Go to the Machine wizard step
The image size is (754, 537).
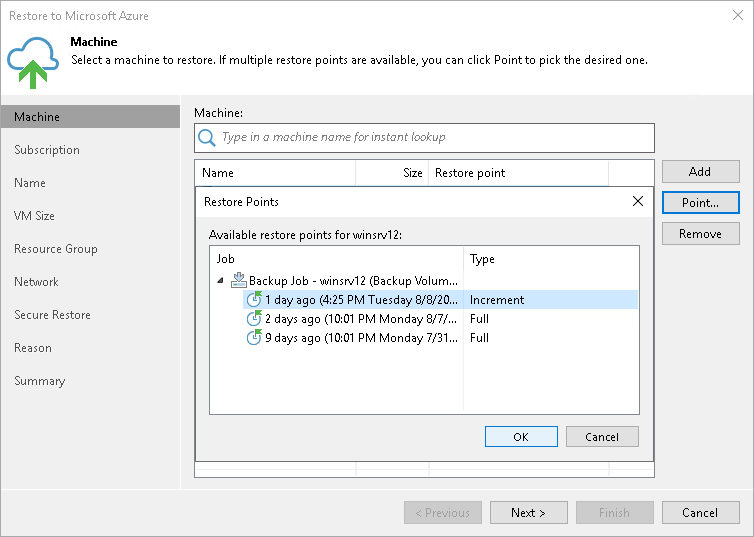(x=90, y=117)
